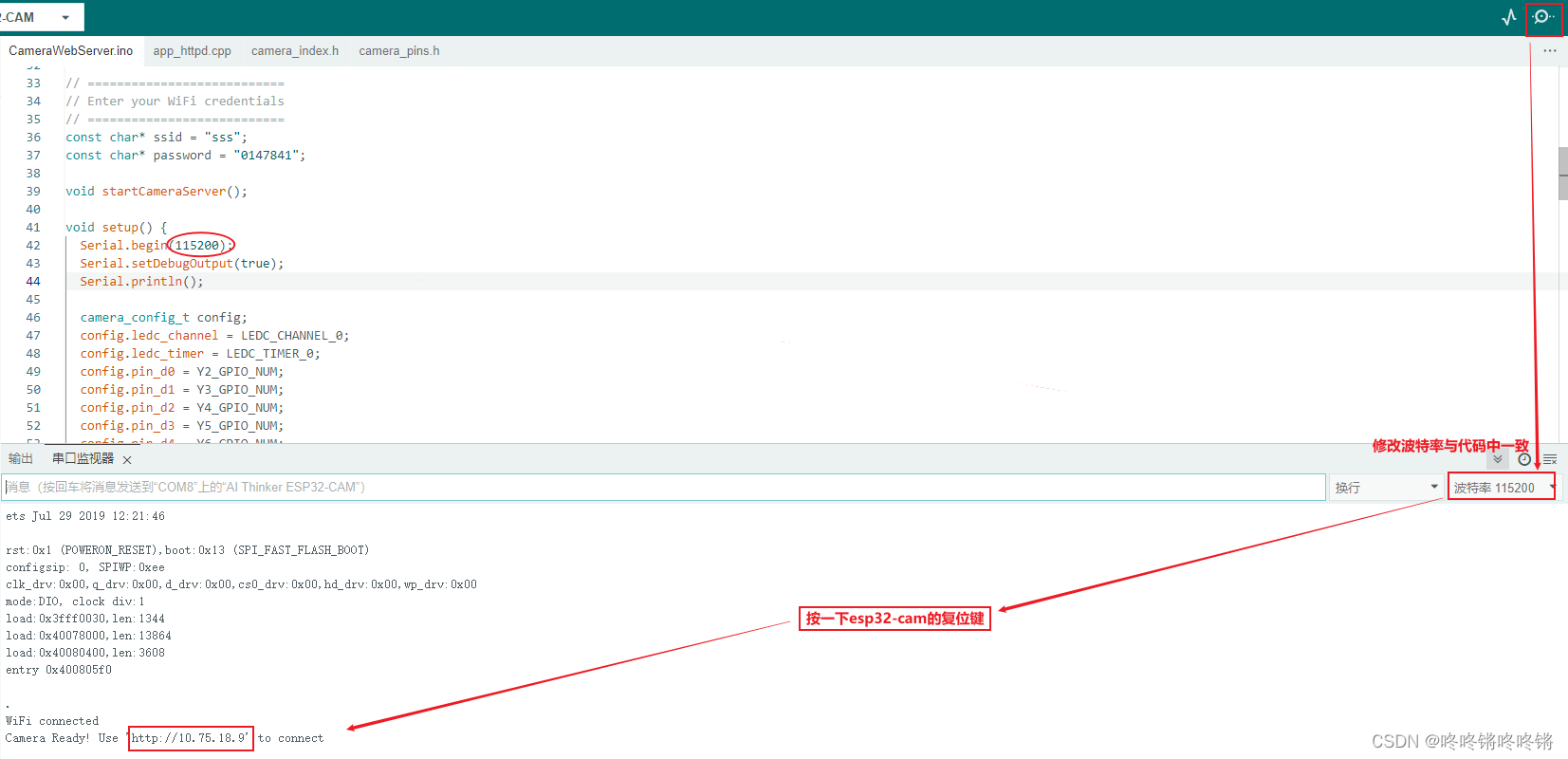Click 'WiFi connected' line in serial output
The image size is (1568, 759).
52,721
